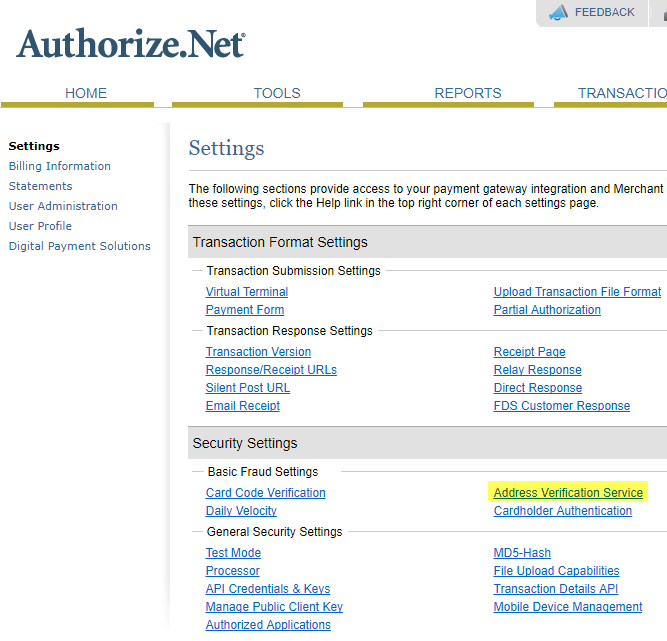Open the Silent Post URL setting
This screenshot has width=667, height=641.
click(x=248, y=388)
